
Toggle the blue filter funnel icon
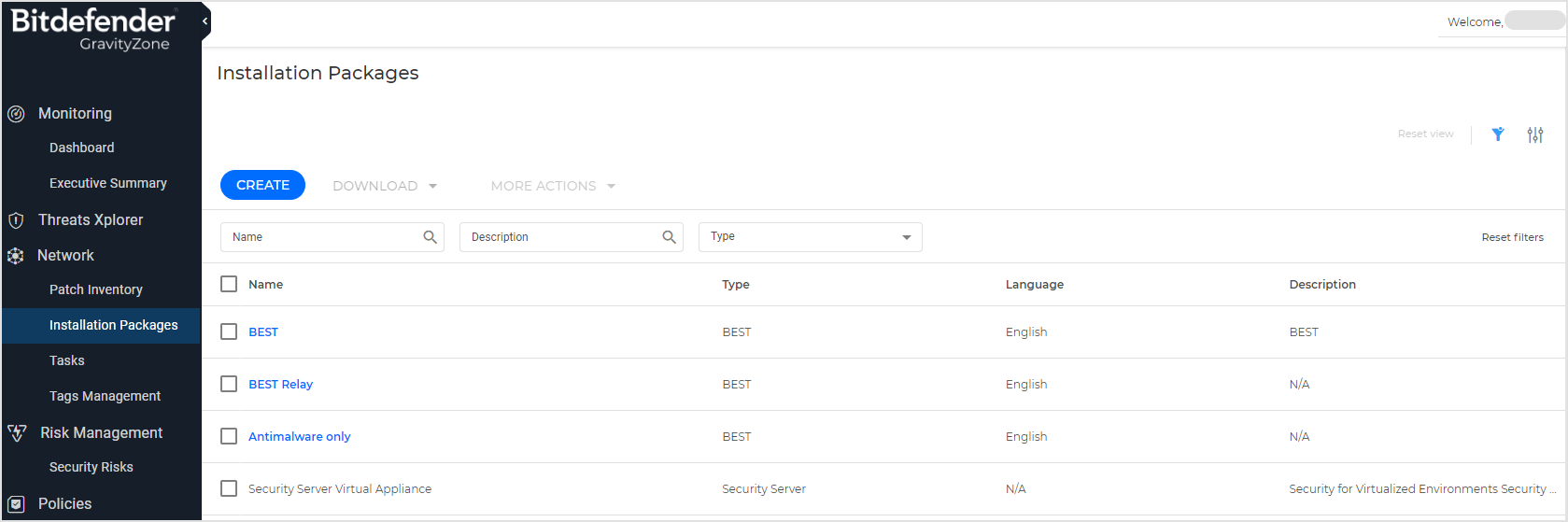[1498, 134]
